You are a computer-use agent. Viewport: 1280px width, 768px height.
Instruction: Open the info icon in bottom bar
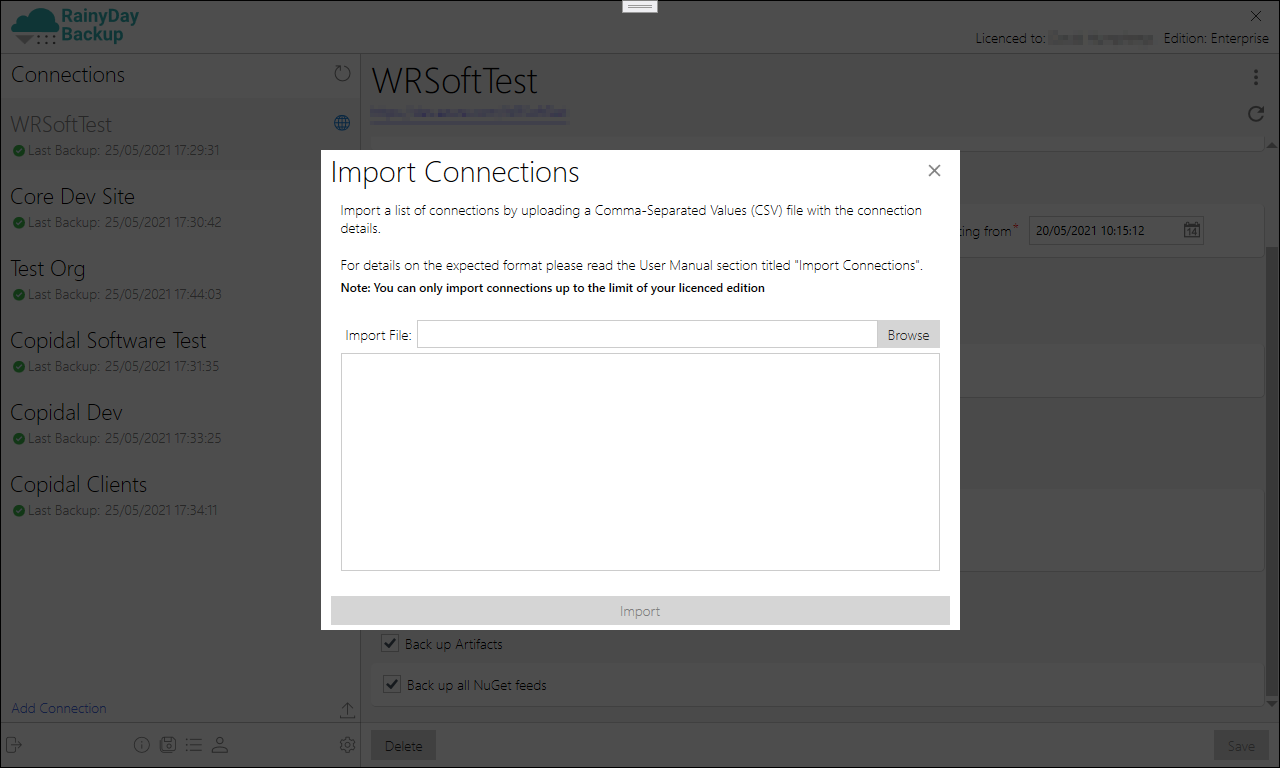tap(141, 745)
